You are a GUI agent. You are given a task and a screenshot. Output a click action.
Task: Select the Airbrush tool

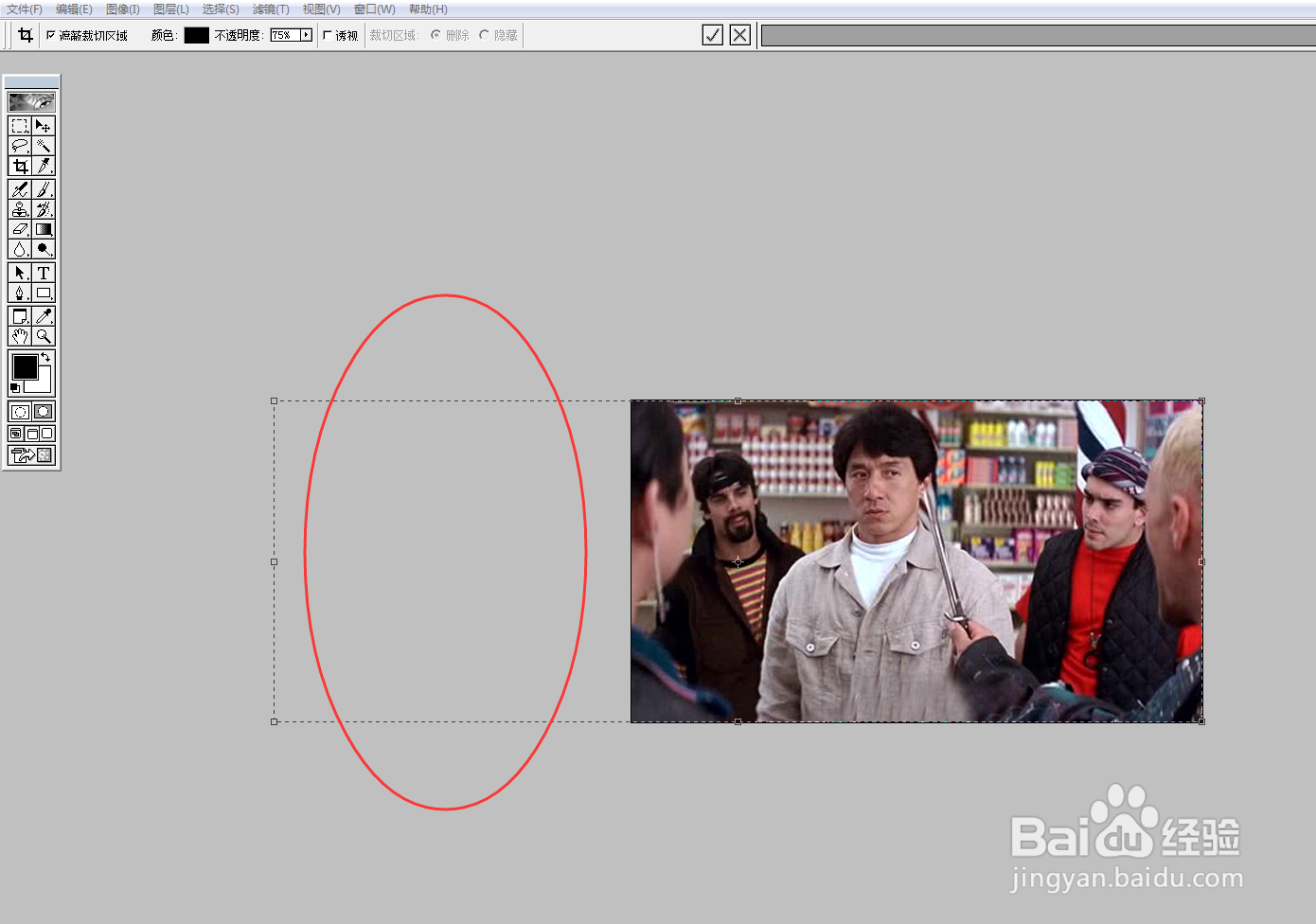click(x=20, y=189)
